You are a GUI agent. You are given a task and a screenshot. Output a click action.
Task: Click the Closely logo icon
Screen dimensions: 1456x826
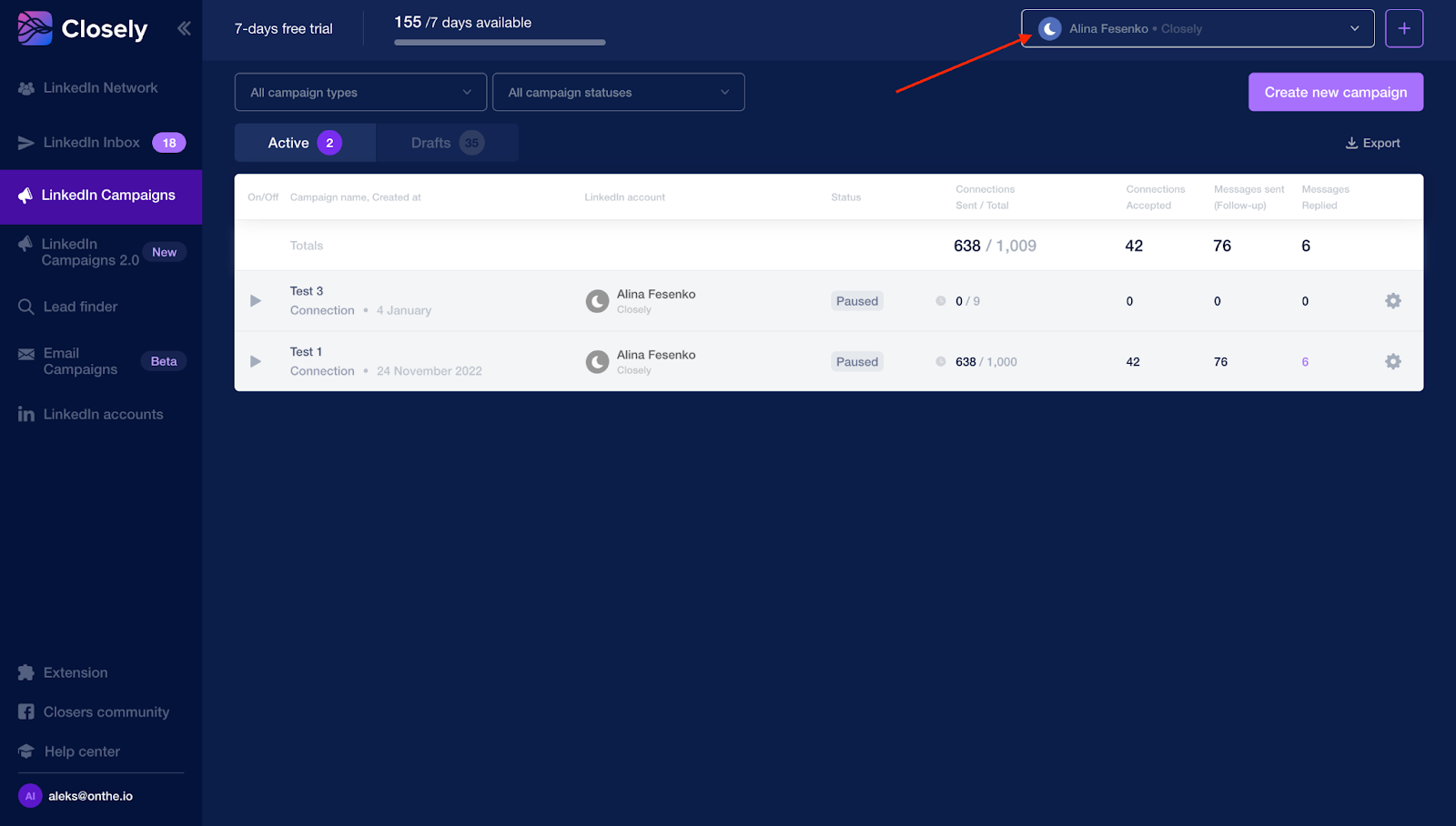tap(35, 28)
